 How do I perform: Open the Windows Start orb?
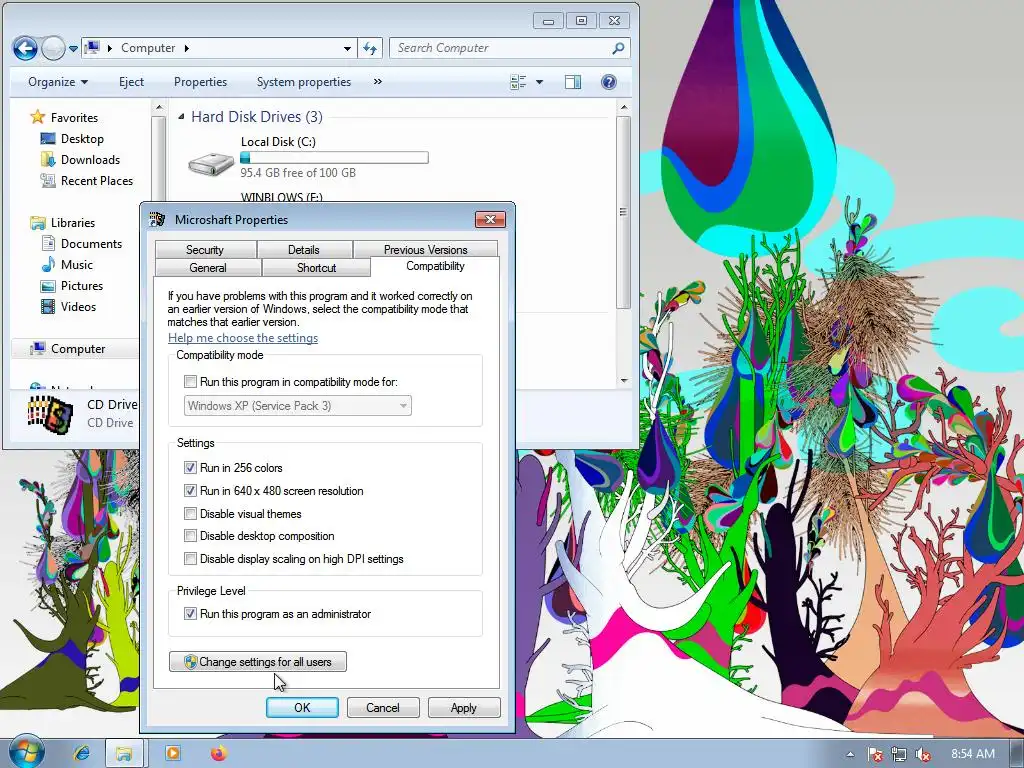[26, 752]
